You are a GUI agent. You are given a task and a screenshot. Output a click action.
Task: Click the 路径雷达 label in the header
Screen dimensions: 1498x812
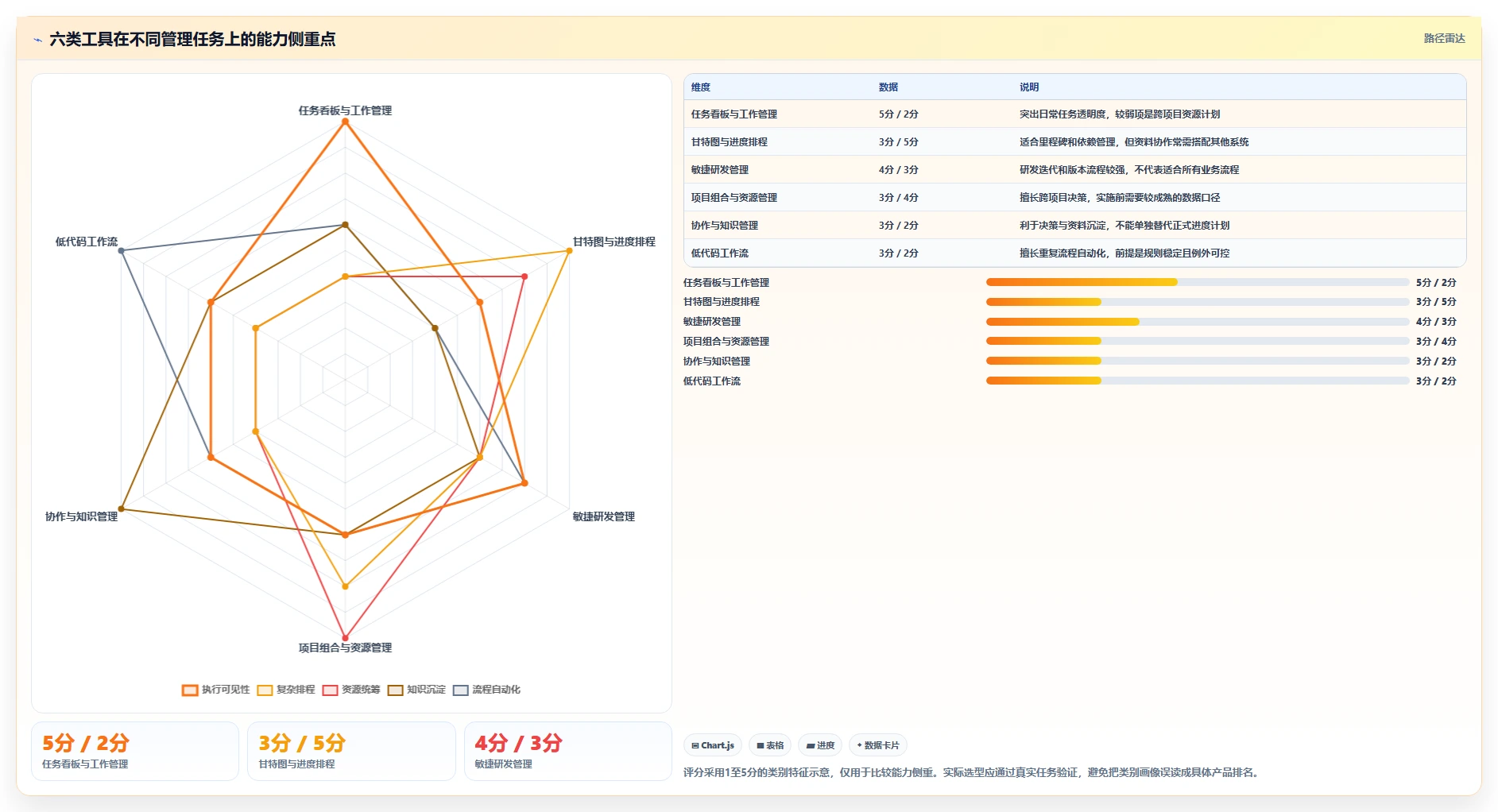[x=1444, y=38]
